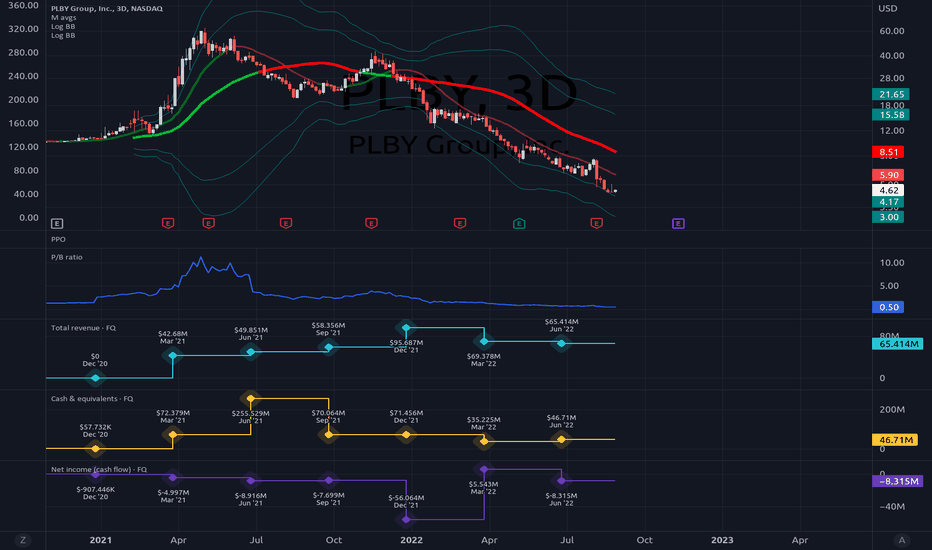Select the PLBY Group, Inc. symbol title
The height and width of the screenshot is (550, 932).
coord(107,8)
